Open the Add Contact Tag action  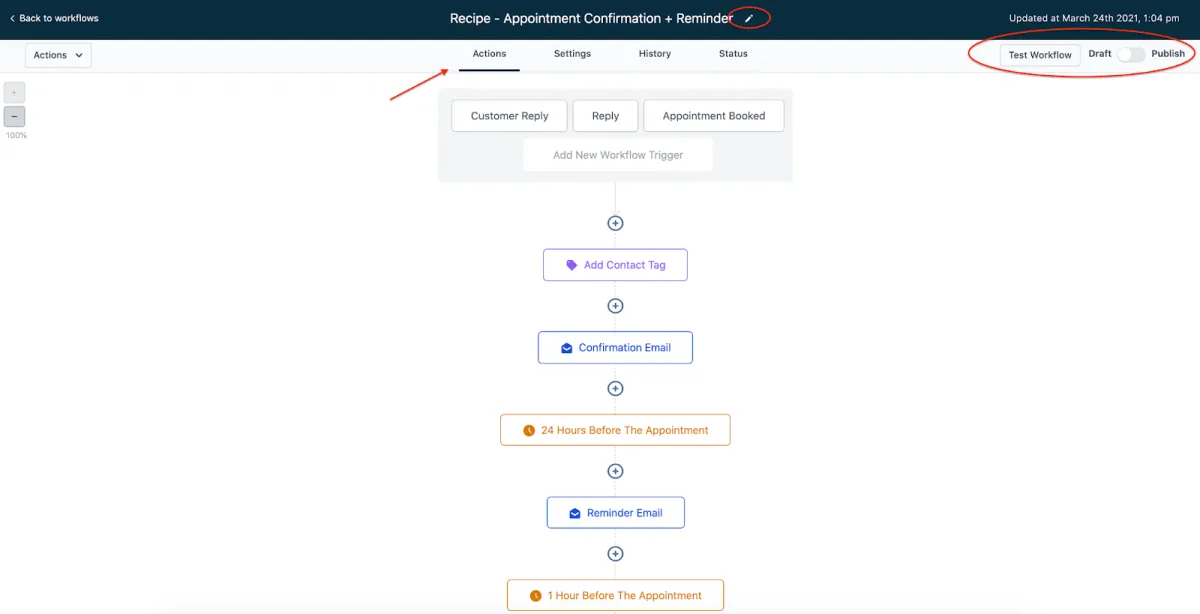pos(615,265)
